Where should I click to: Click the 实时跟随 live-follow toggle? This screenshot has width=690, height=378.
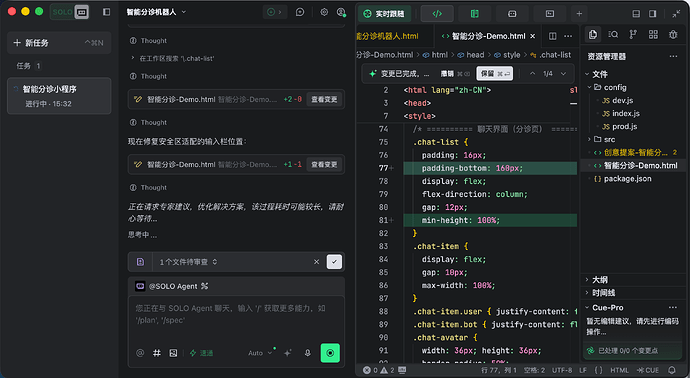[384, 14]
